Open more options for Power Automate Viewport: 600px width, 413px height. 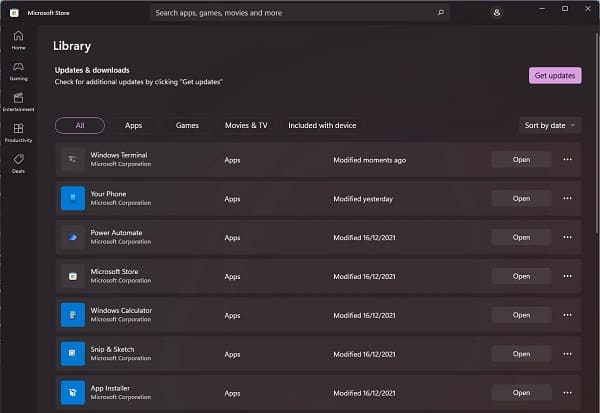point(567,237)
